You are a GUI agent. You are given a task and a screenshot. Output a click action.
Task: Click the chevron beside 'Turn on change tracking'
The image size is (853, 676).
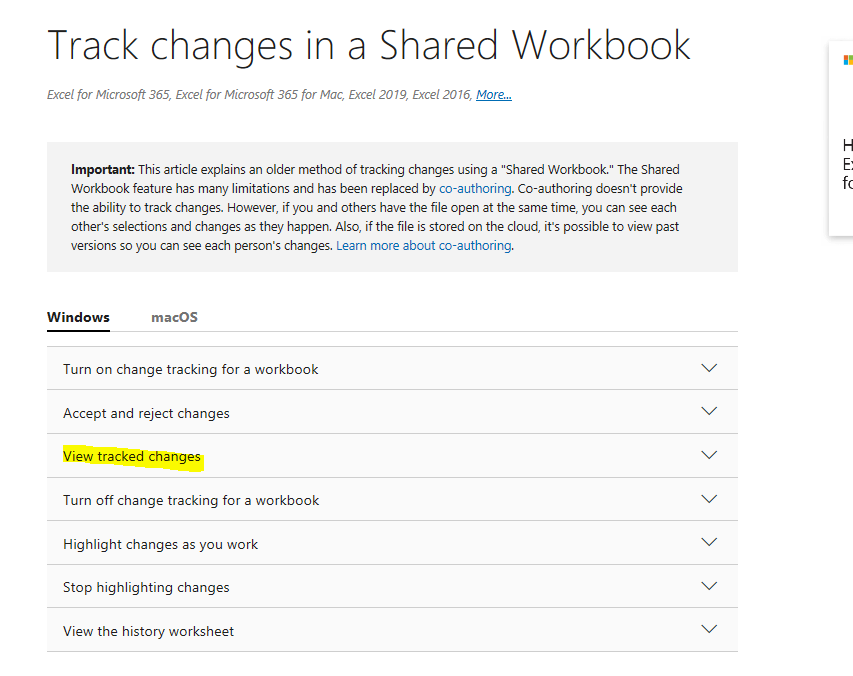click(709, 368)
